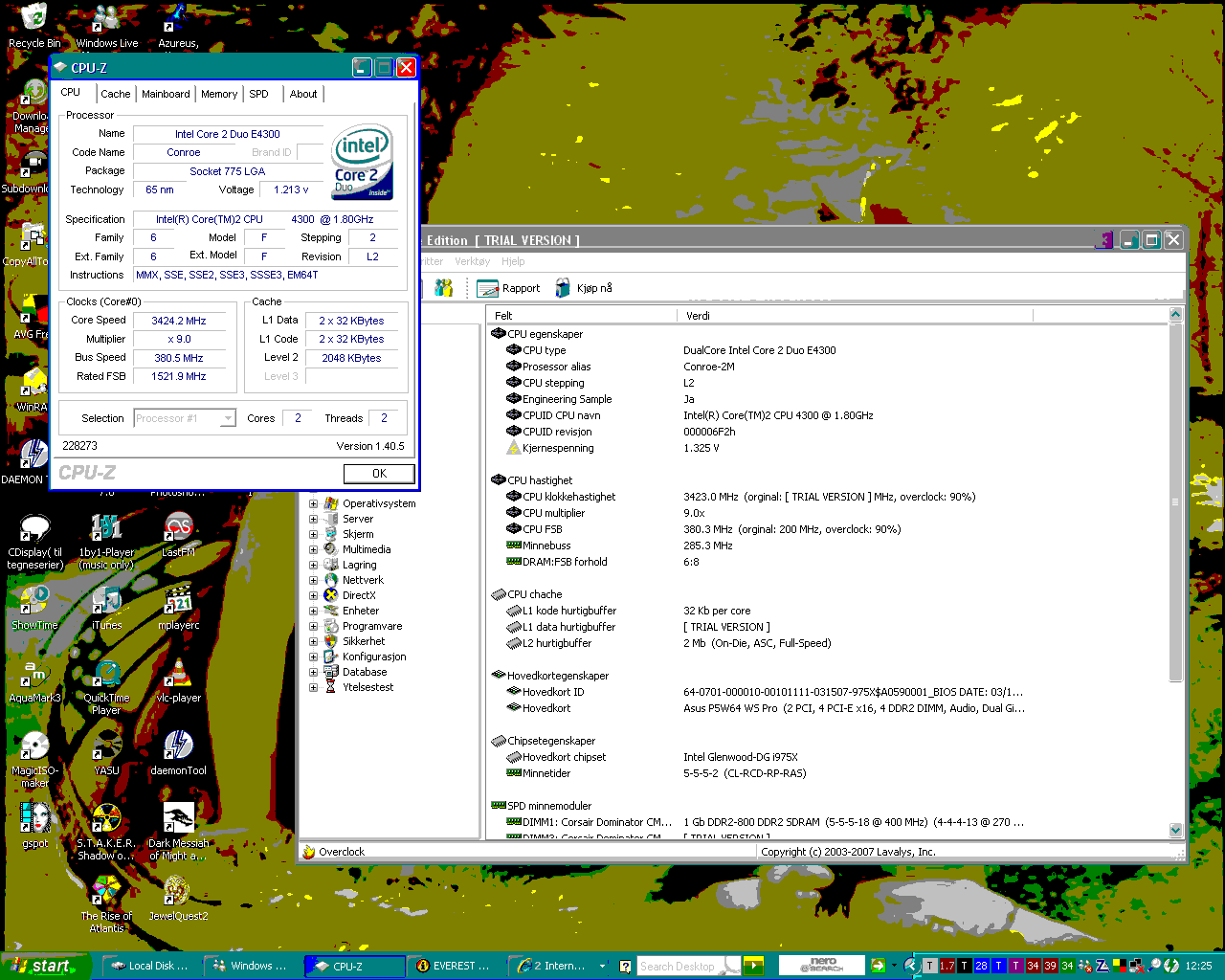The width and height of the screenshot is (1225, 980).
Task: Expand DirectX tree node
Action: [313, 595]
